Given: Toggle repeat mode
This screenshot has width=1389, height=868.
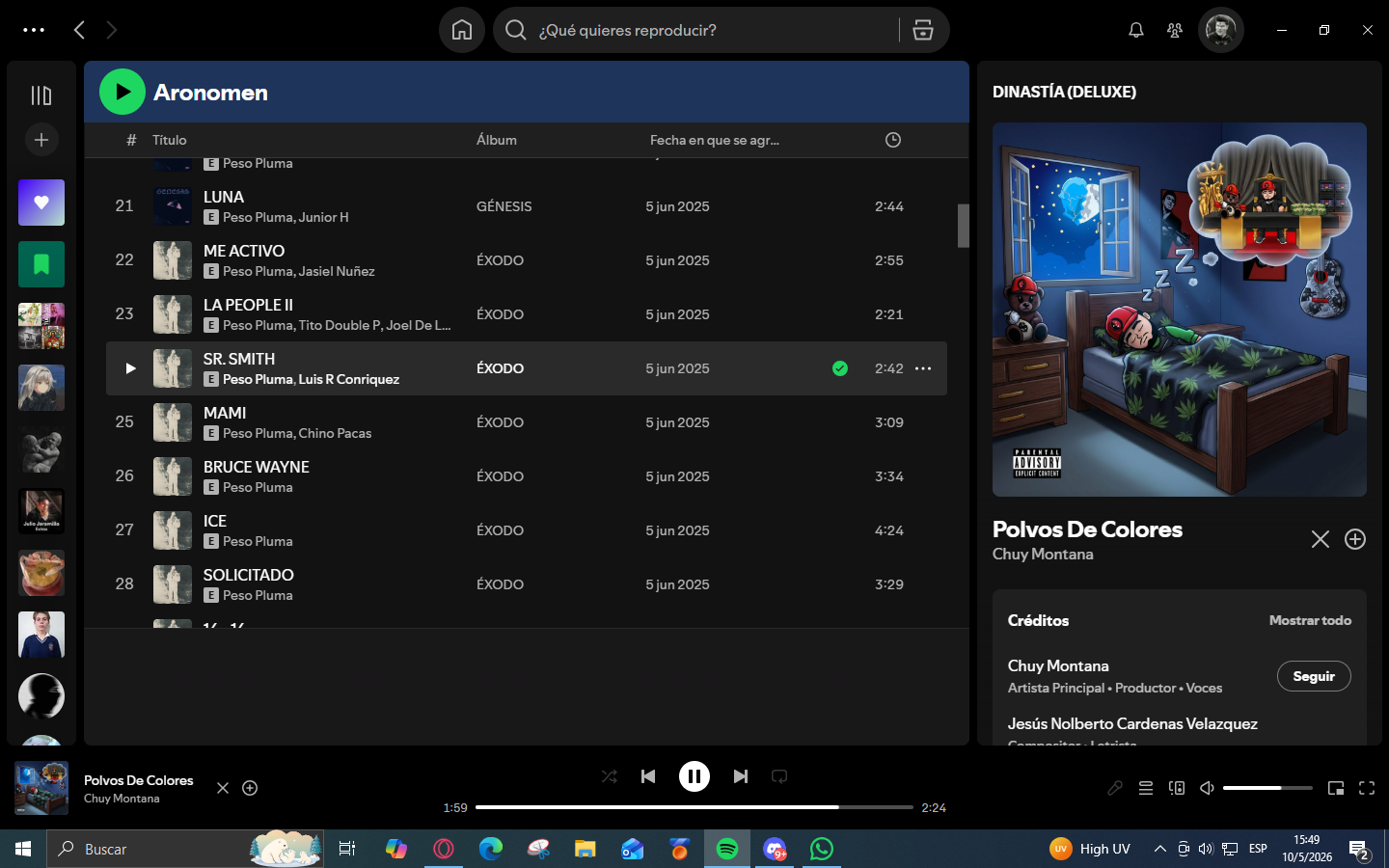Looking at the screenshot, I should 779,776.
